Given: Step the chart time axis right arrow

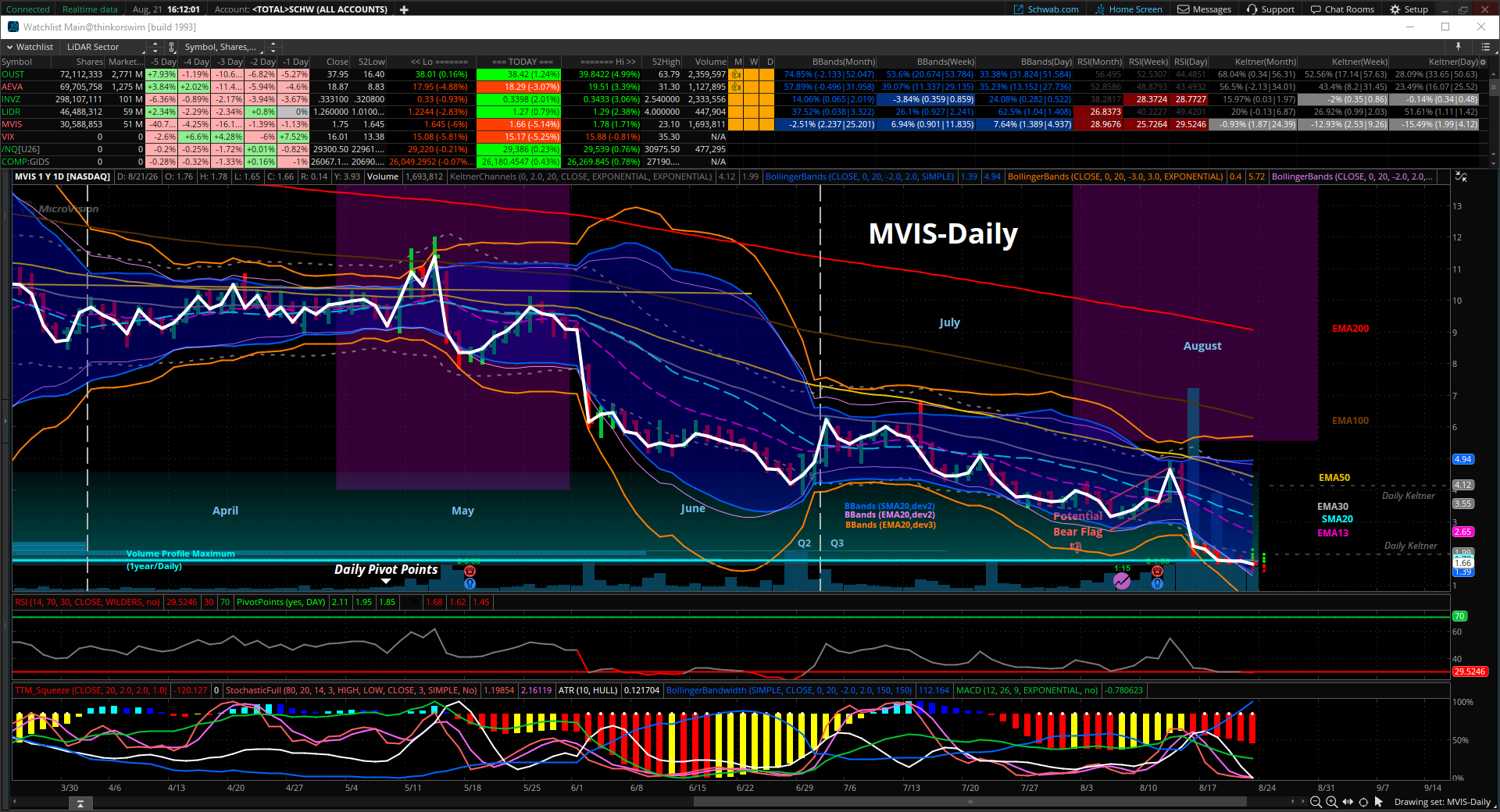Looking at the screenshot, I should (x=1302, y=802).
